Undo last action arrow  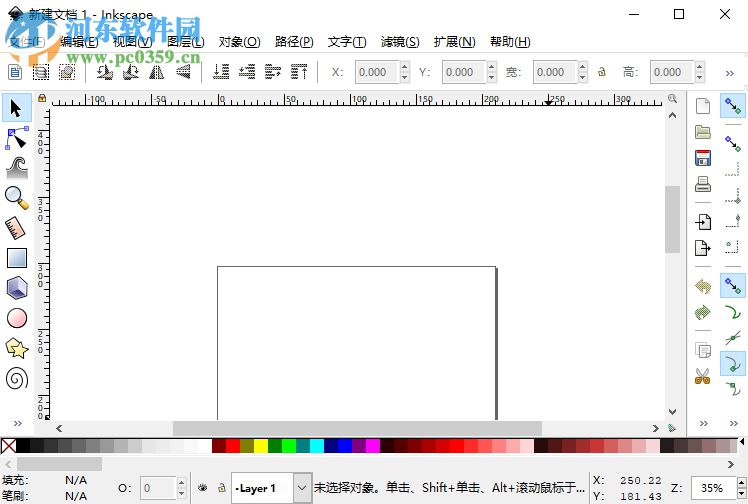pos(703,286)
